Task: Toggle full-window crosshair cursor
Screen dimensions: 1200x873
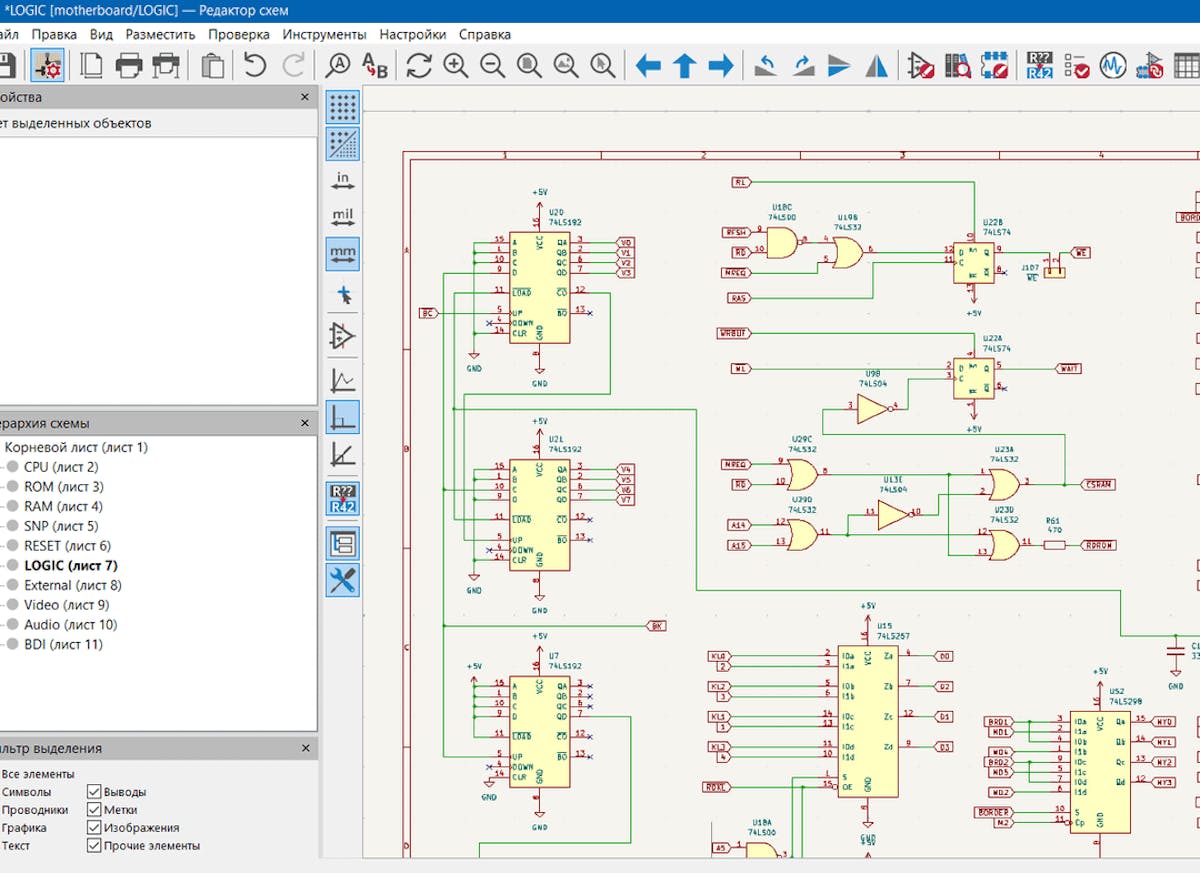Action: (x=343, y=295)
